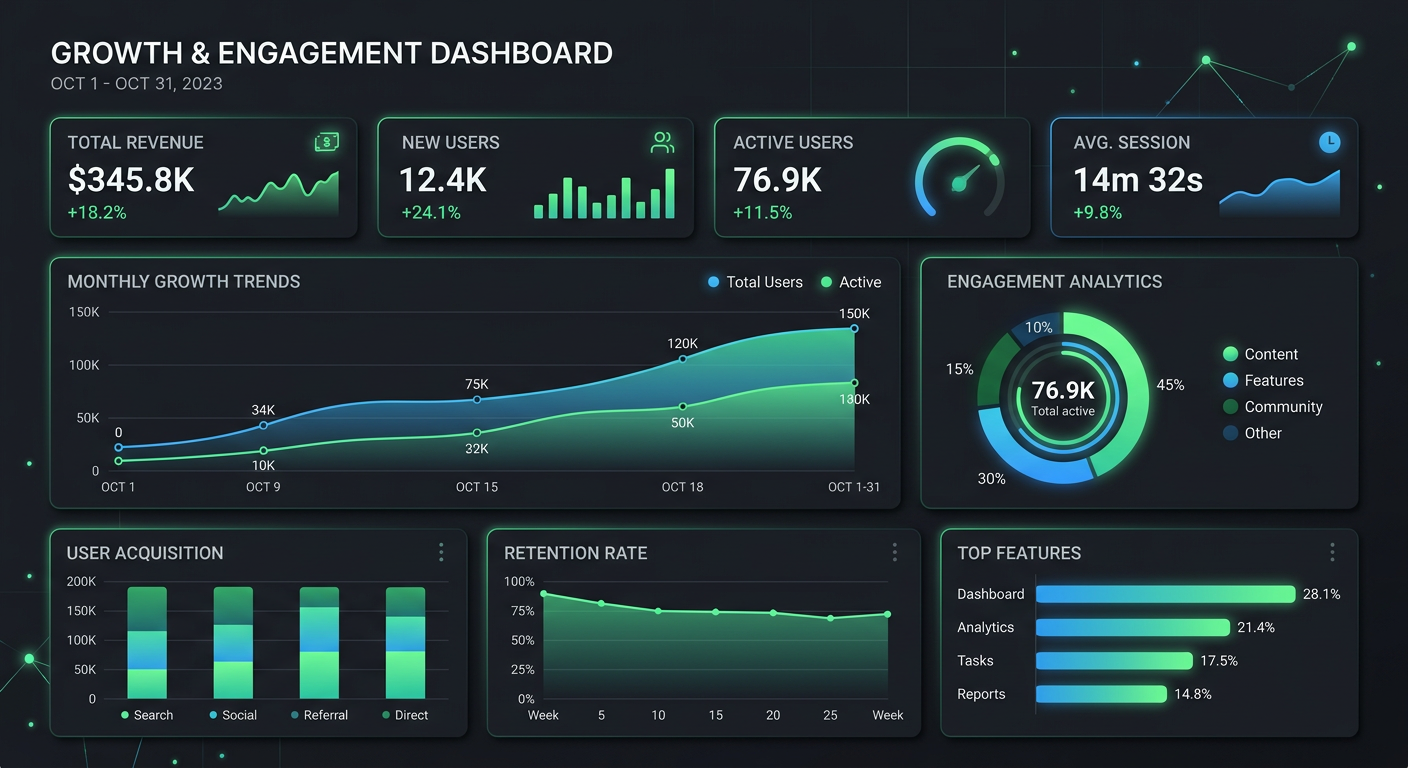1408x768 pixels.
Task: Open the Top Features three-dot menu
Action: 1332,552
